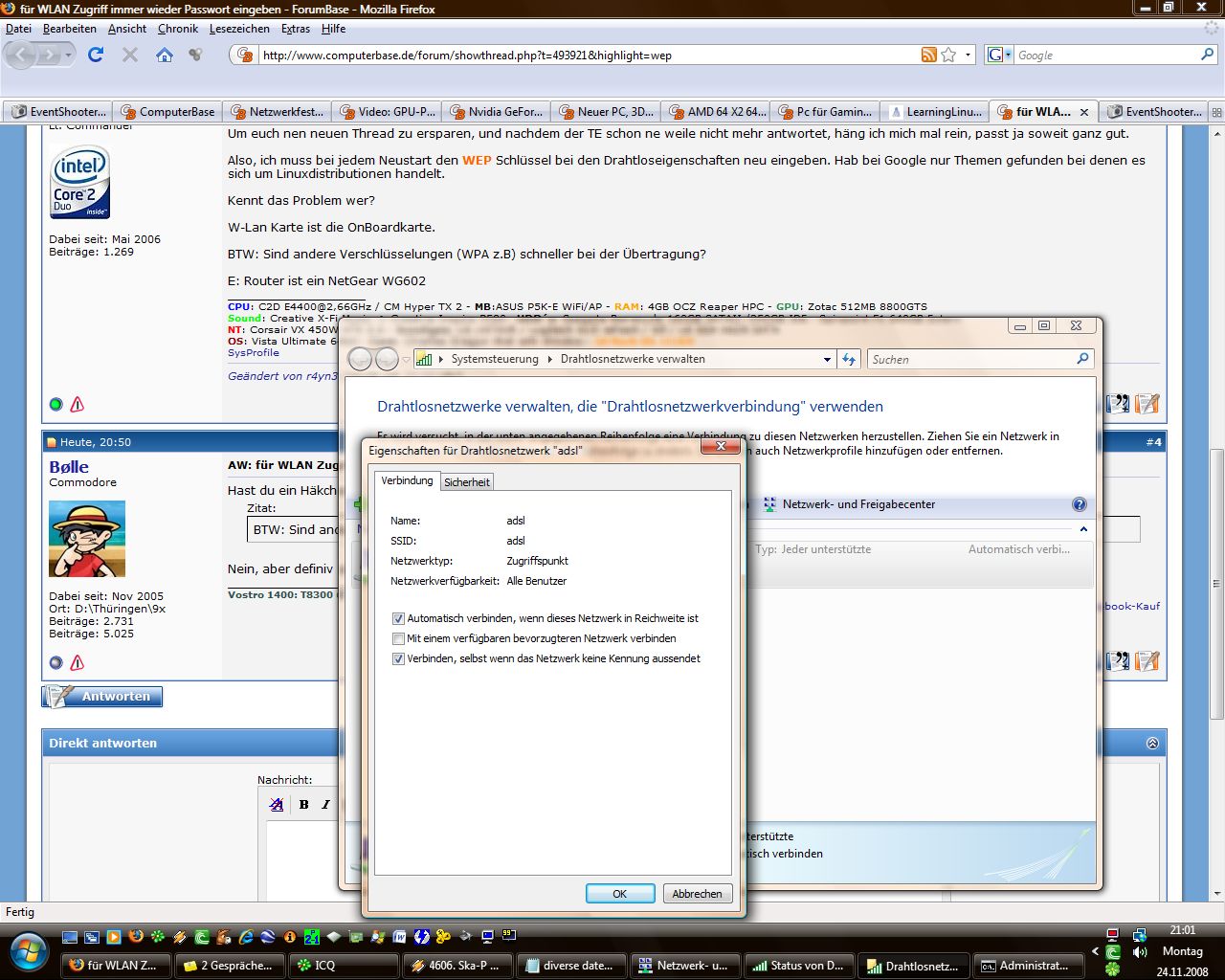Click the volume speaker tray icon
Image resolution: width=1225 pixels, height=980 pixels.
(x=1139, y=952)
